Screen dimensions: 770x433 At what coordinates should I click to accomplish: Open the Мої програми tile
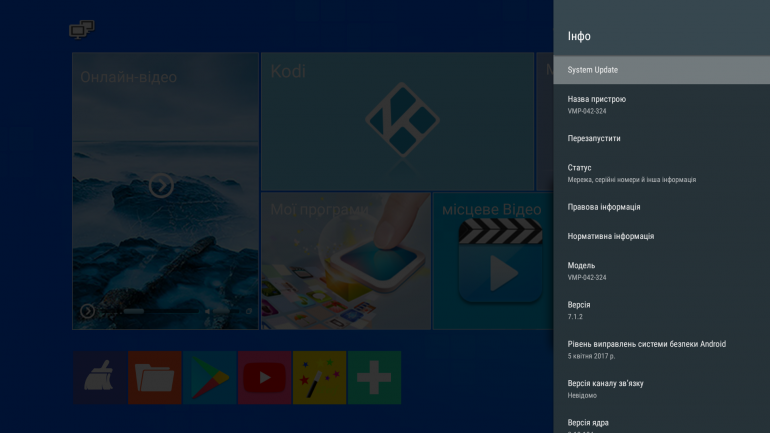(346, 261)
